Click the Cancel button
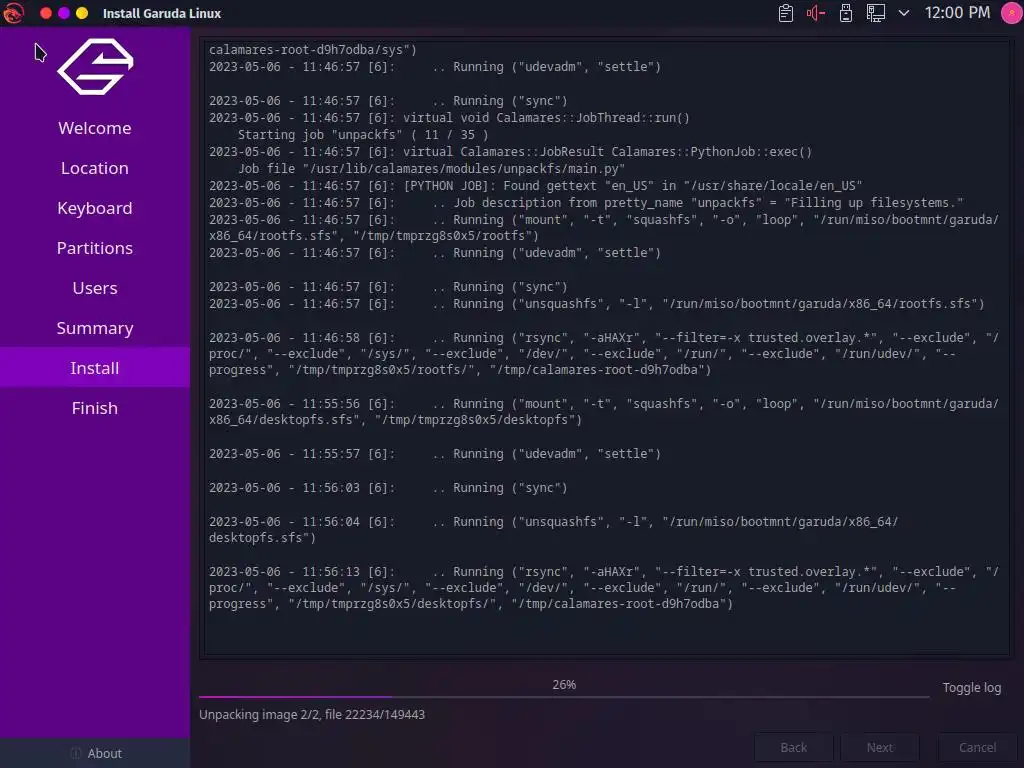This screenshot has height=768, width=1024. tap(977, 747)
